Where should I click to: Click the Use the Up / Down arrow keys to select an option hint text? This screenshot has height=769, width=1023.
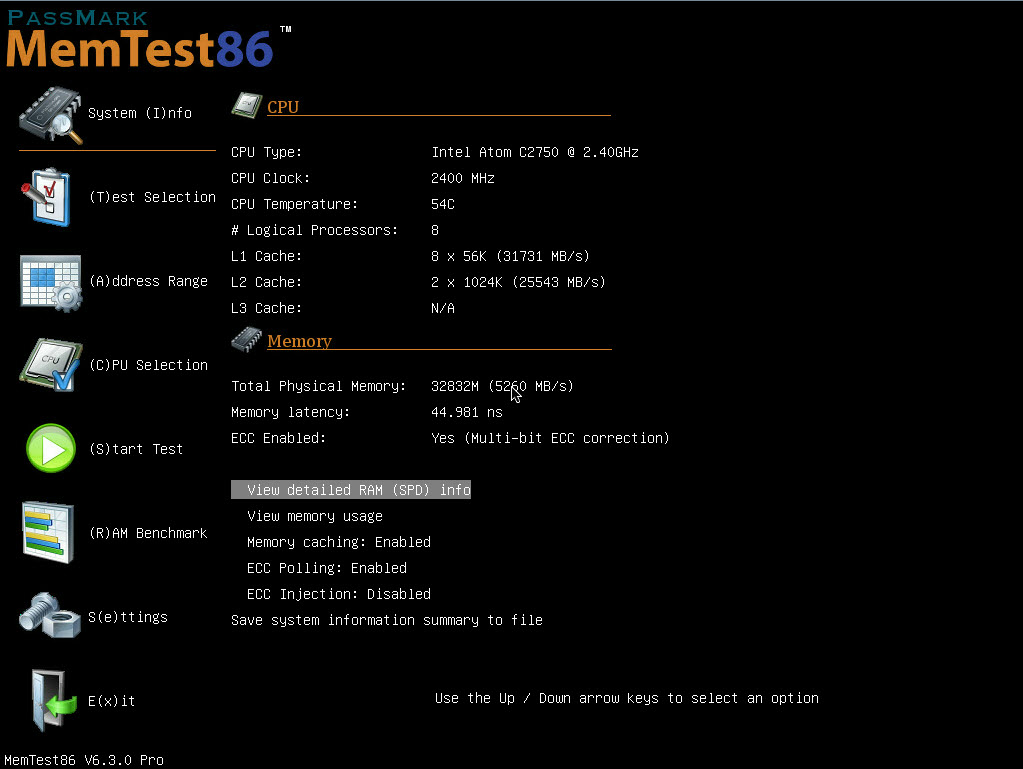627,699
